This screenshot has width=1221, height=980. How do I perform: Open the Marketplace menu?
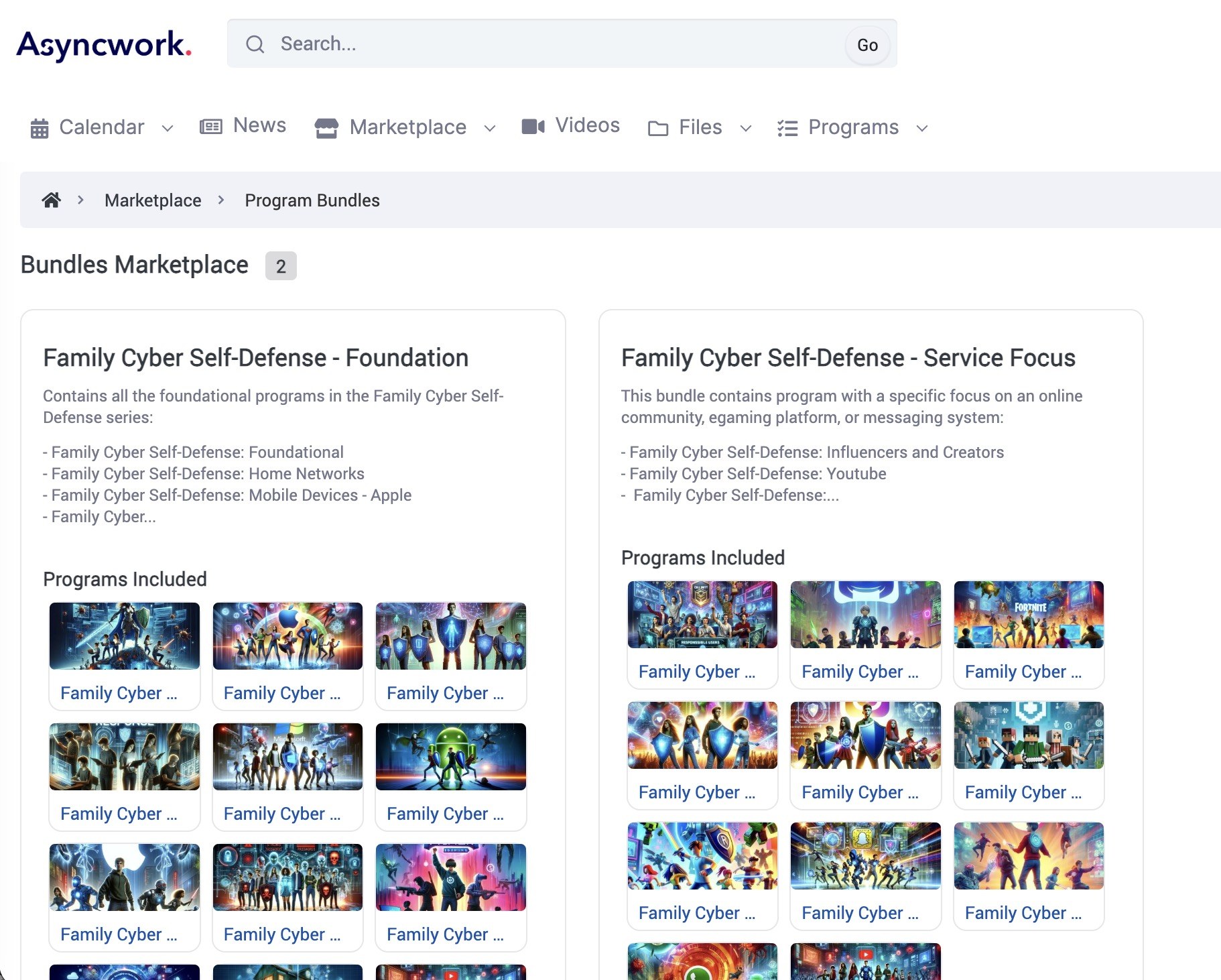[x=407, y=127]
